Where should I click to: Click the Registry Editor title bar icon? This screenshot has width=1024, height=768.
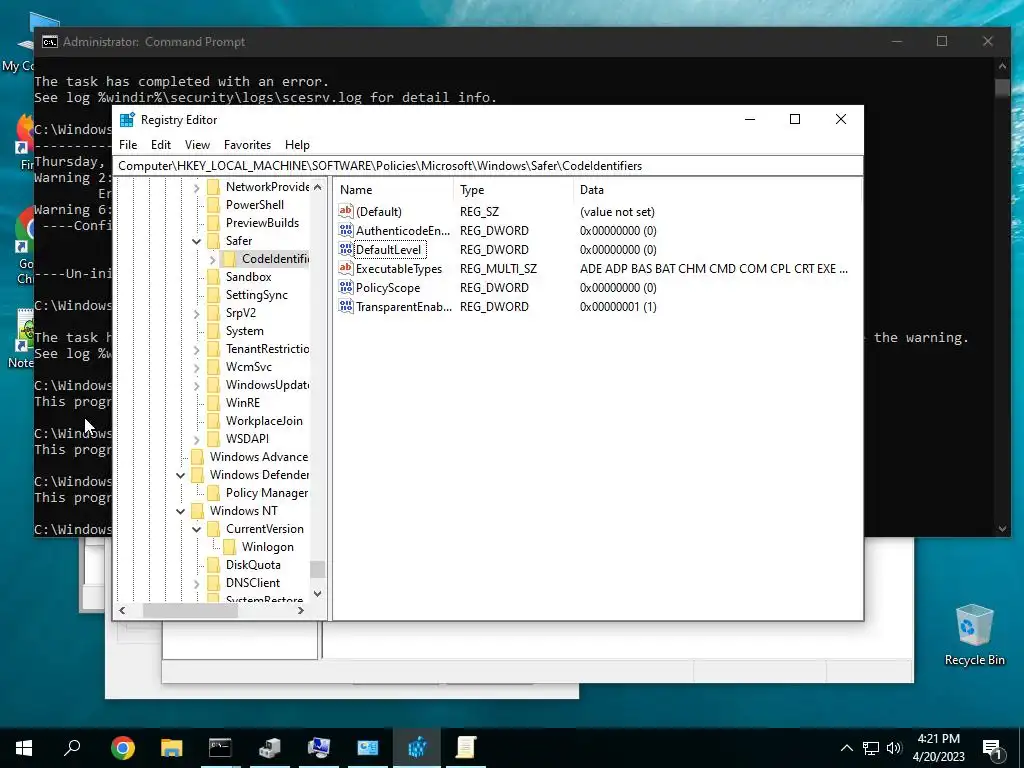(x=127, y=120)
